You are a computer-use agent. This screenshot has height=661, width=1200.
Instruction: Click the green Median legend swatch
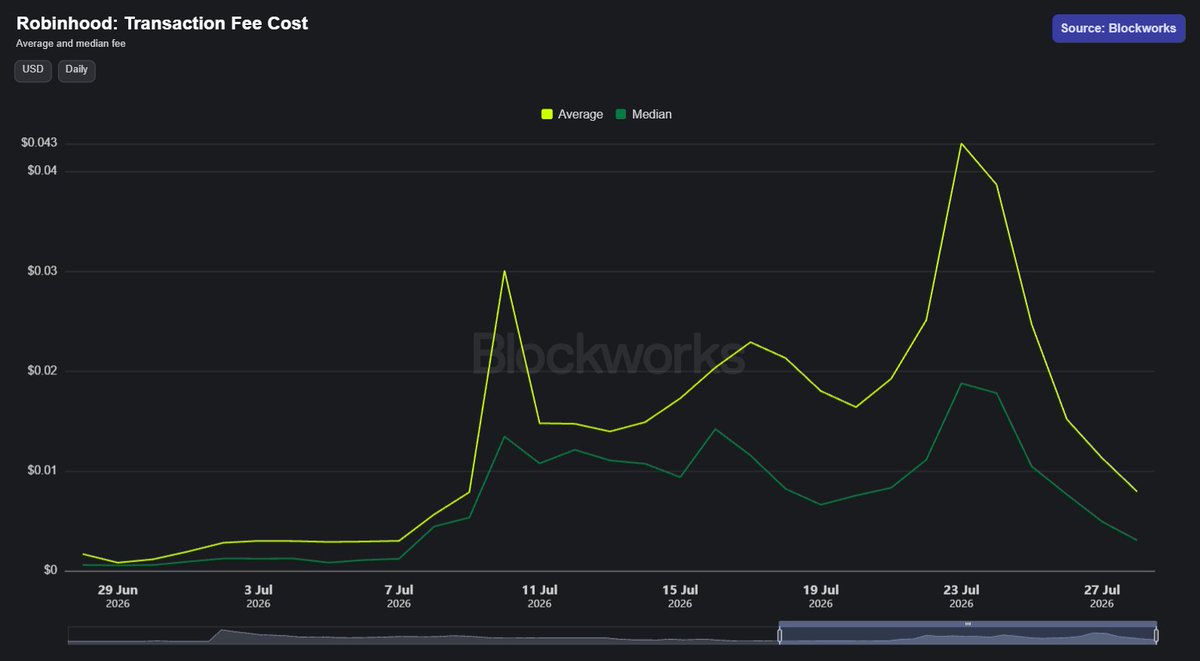(x=621, y=114)
